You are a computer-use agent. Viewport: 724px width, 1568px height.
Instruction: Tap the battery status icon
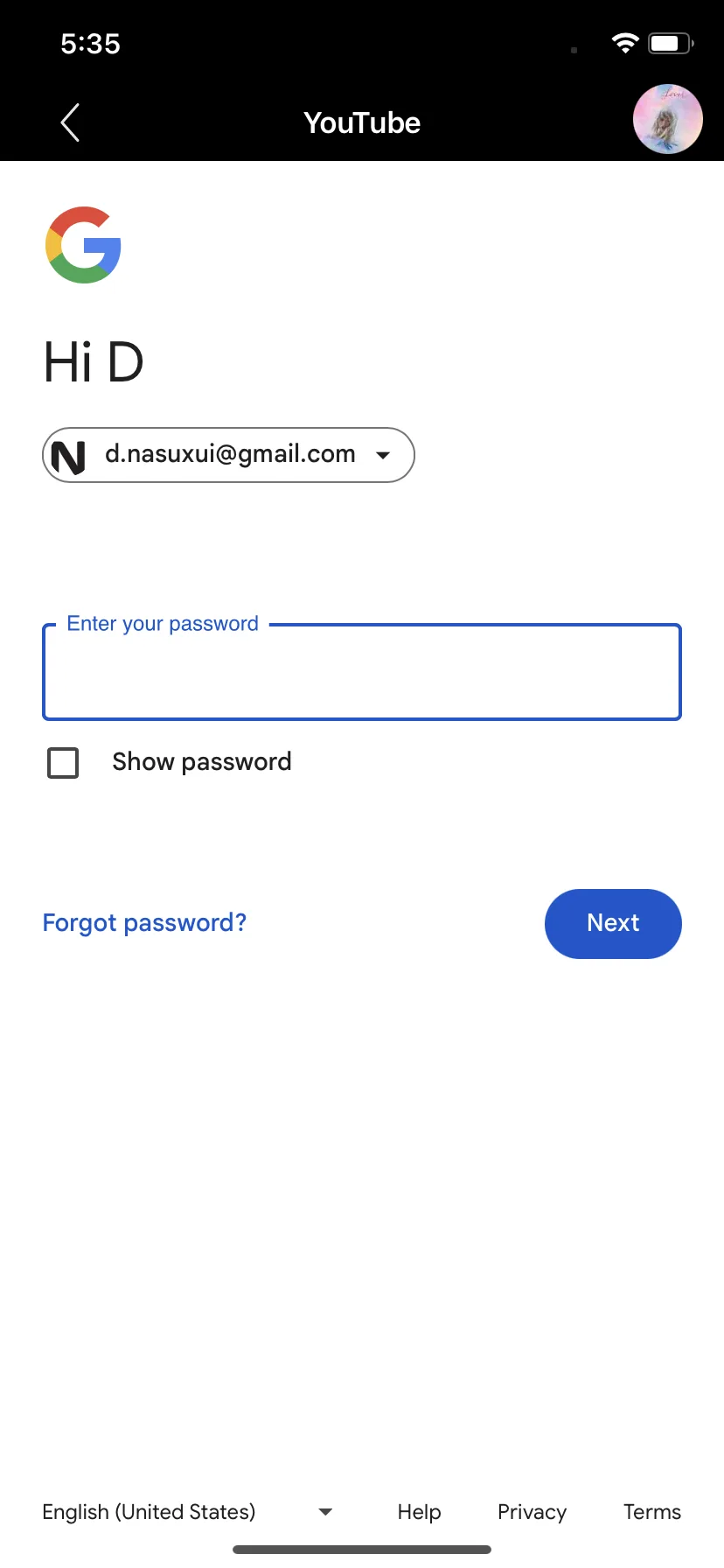[x=672, y=43]
